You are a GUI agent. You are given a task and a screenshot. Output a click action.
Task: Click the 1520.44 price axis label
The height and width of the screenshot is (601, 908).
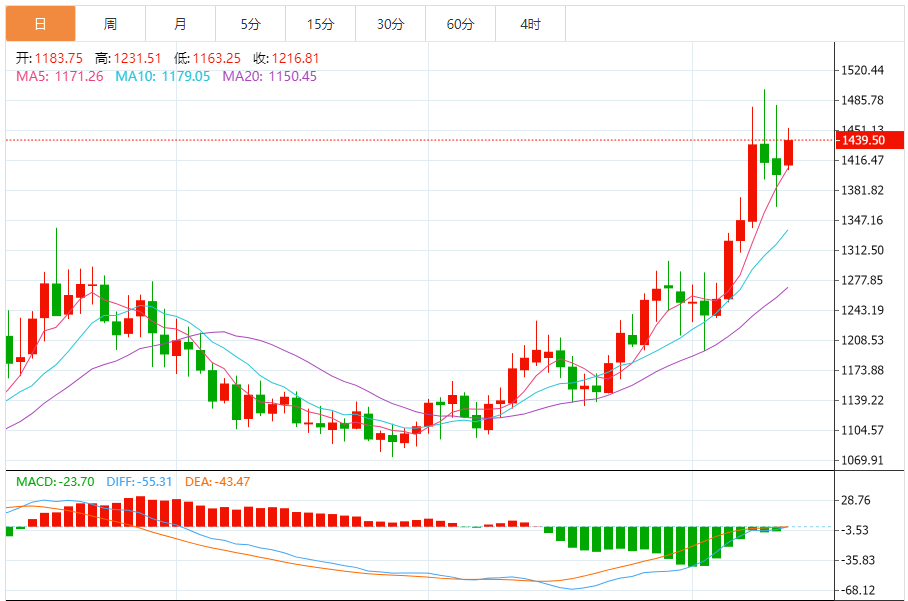tap(862, 70)
